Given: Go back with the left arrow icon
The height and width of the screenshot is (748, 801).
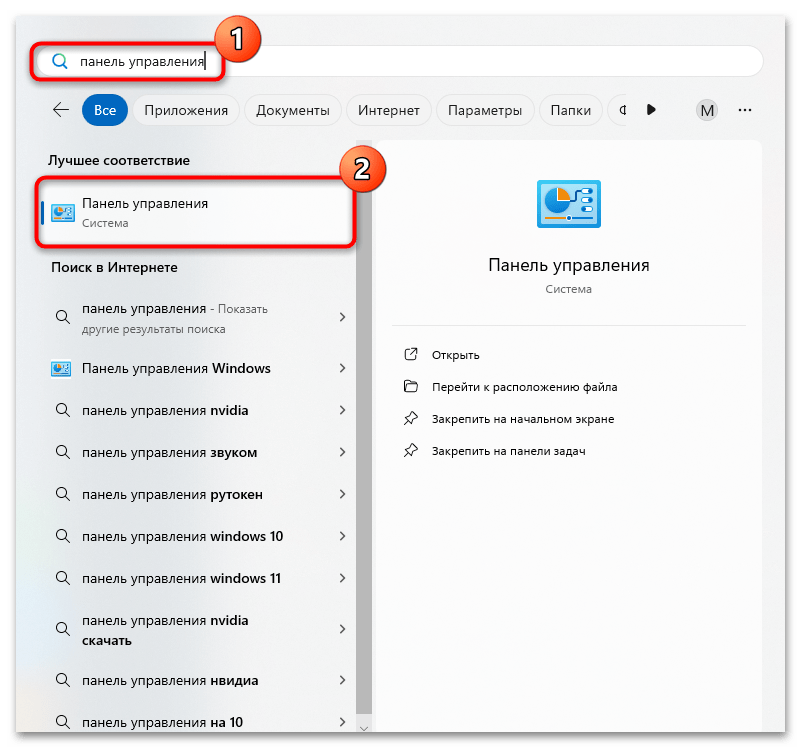Looking at the screenshot, I should click(x=61, y=110).
